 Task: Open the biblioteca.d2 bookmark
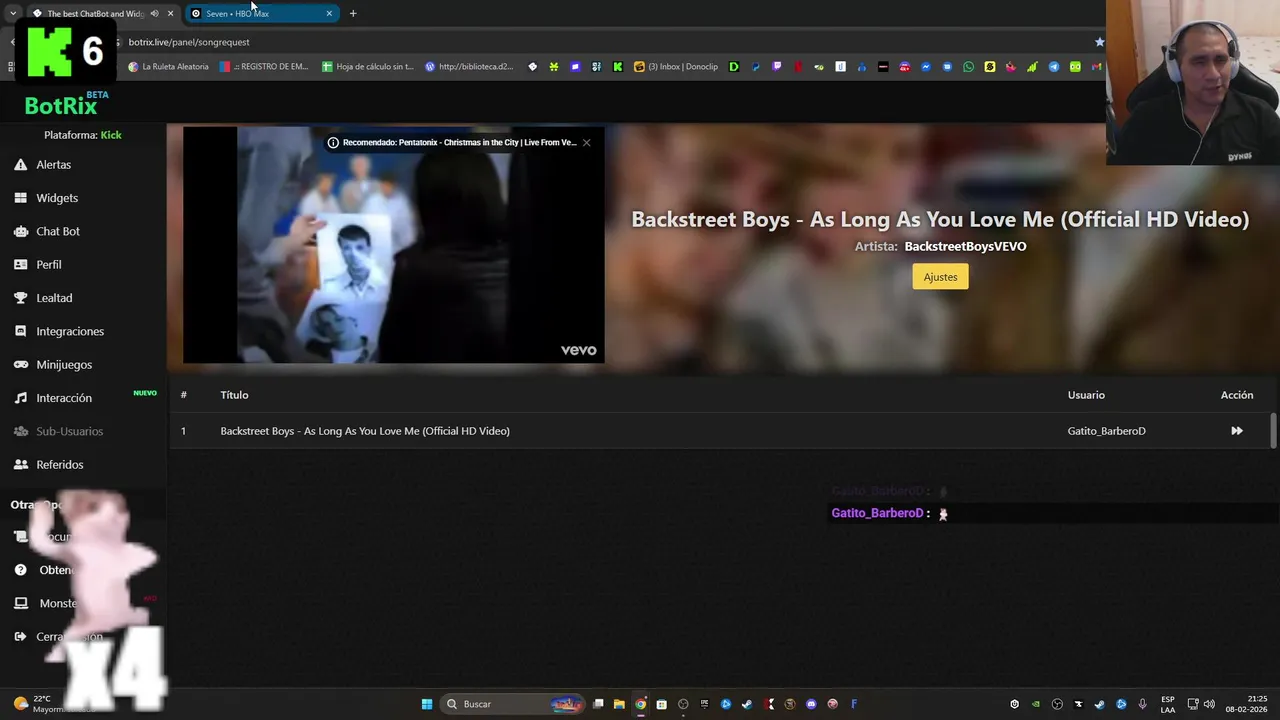click(x=469, y=67)
